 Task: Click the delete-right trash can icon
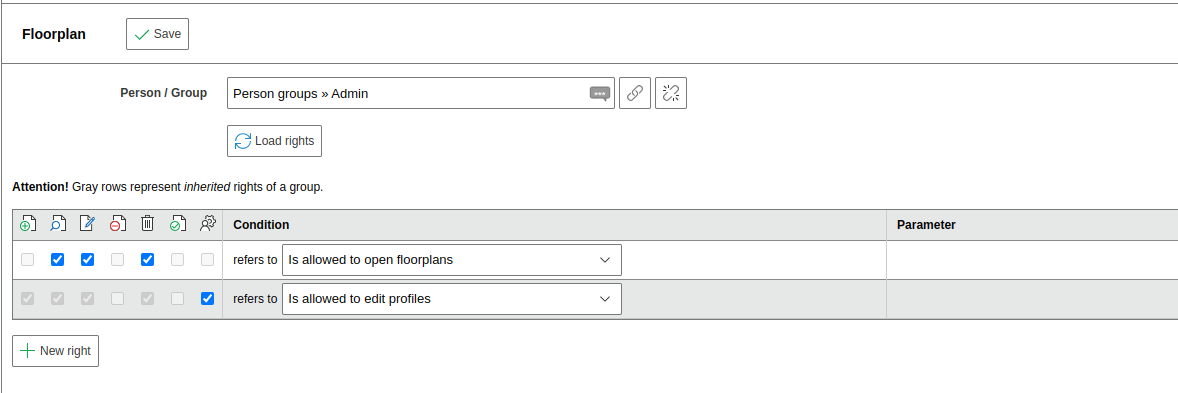coord(148,223)
